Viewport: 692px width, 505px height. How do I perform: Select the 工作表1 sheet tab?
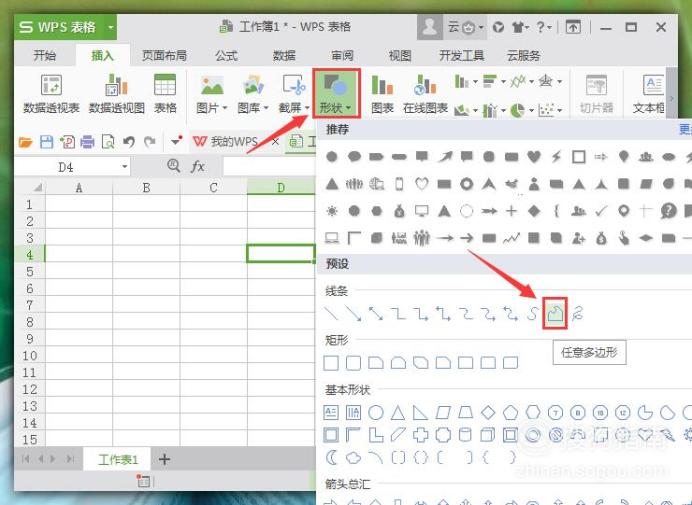[x=117, y=460]
